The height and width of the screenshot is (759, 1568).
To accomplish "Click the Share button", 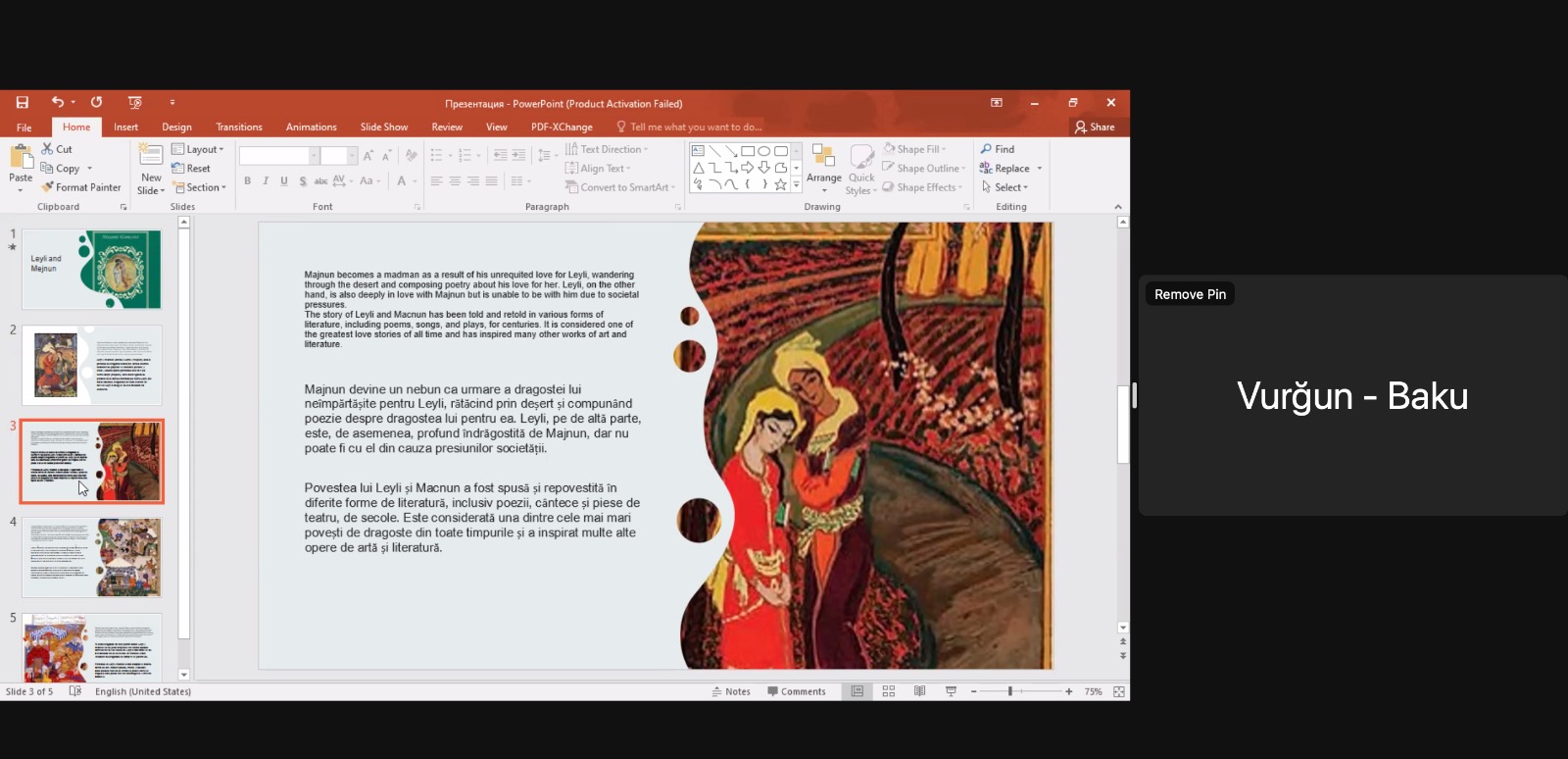I will pos(1095,127).
